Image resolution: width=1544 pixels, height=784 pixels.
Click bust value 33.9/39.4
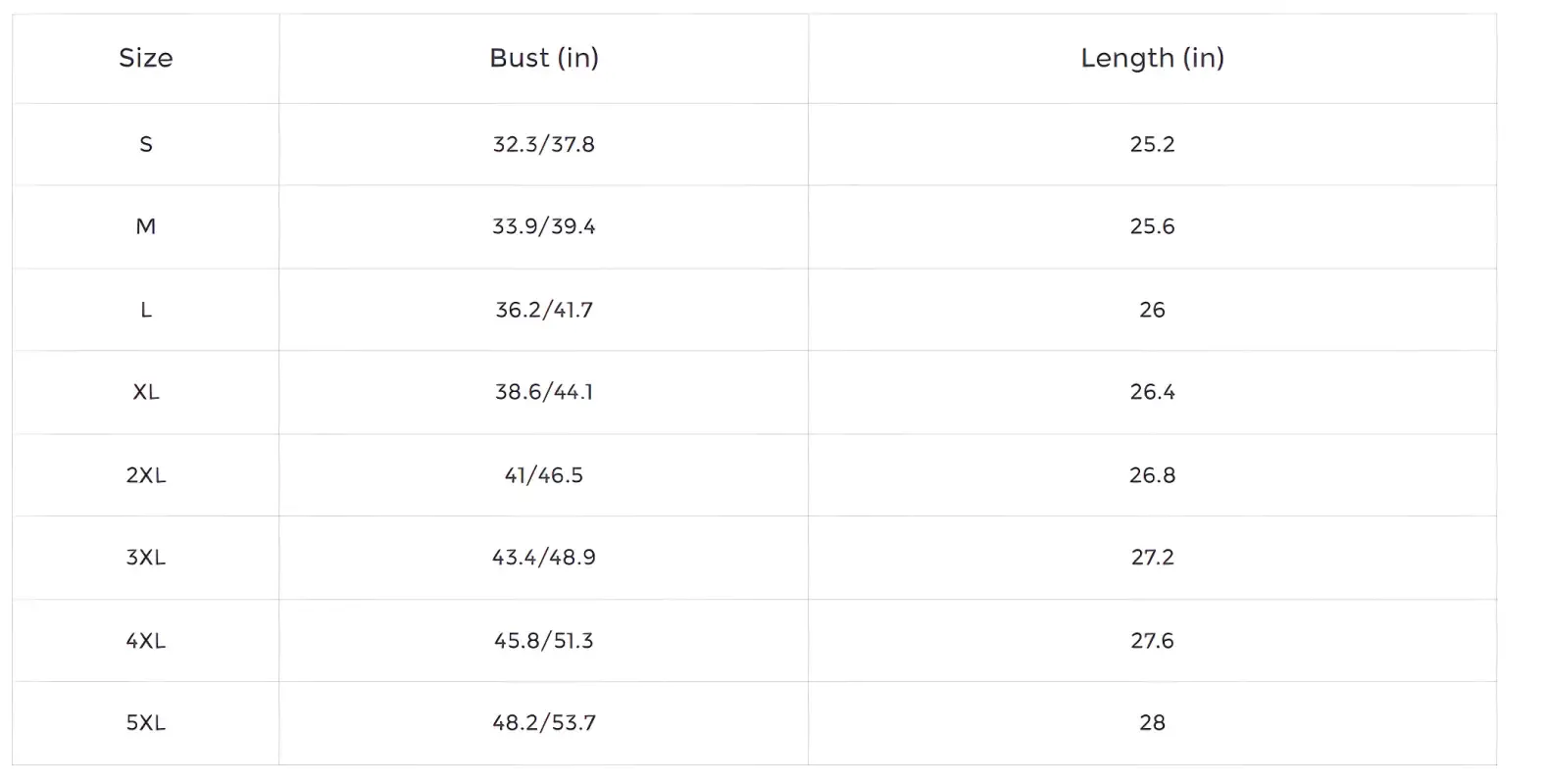tap(544, 226)
